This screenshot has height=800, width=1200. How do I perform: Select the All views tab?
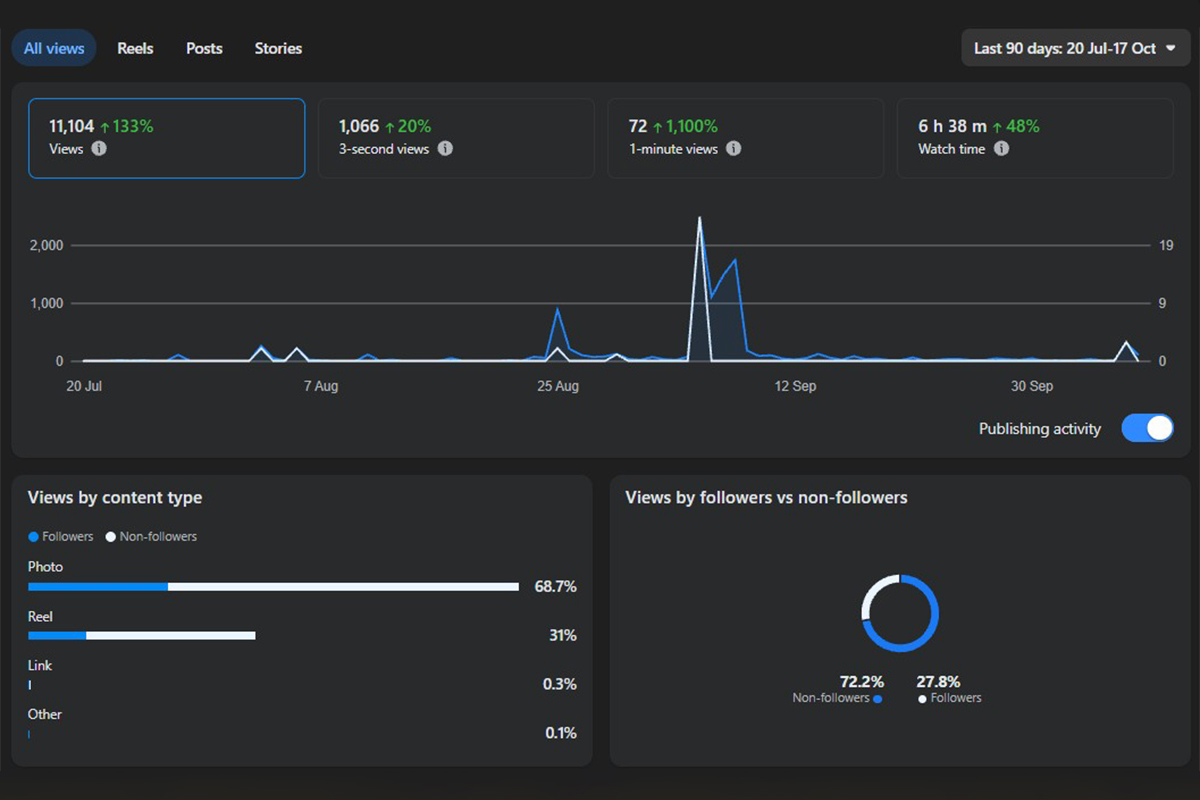pyautogui.click(x=54, y=48)
